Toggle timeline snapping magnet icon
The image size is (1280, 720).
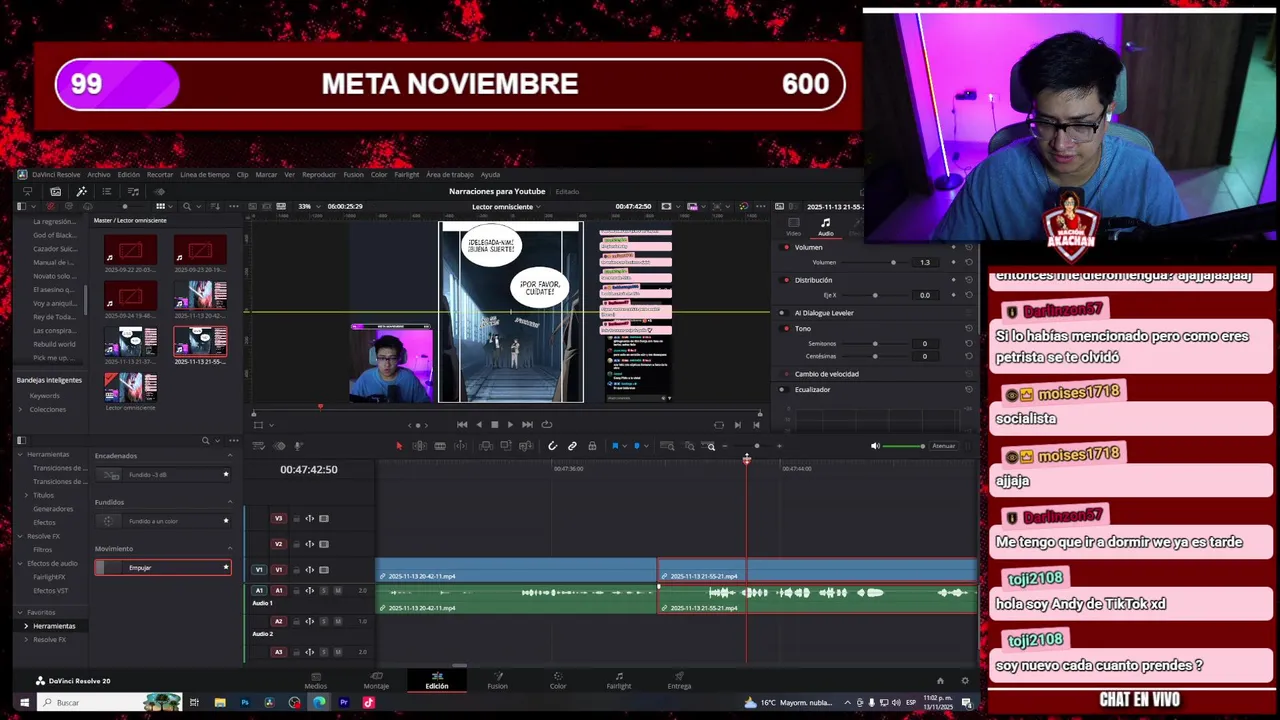pos(552,446)
